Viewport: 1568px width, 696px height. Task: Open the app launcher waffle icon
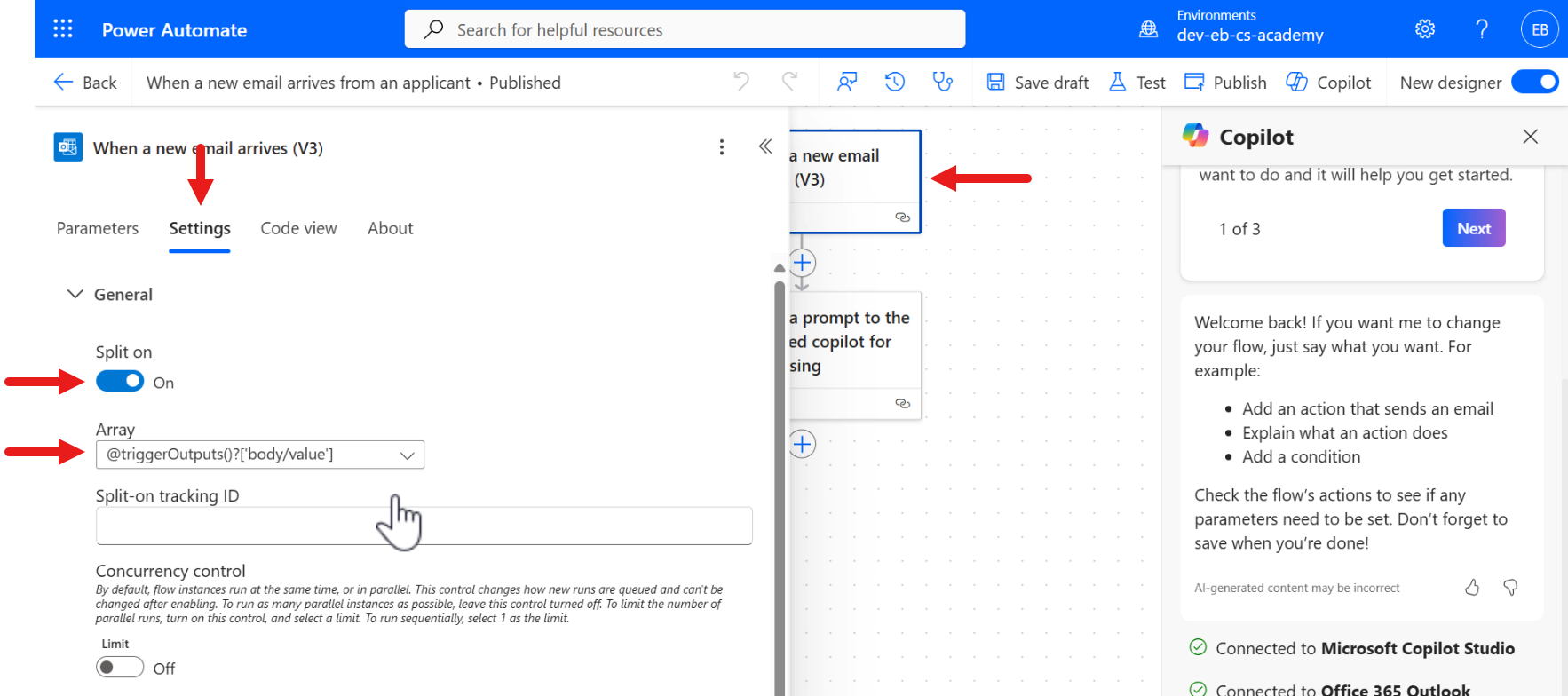[63, 29]
